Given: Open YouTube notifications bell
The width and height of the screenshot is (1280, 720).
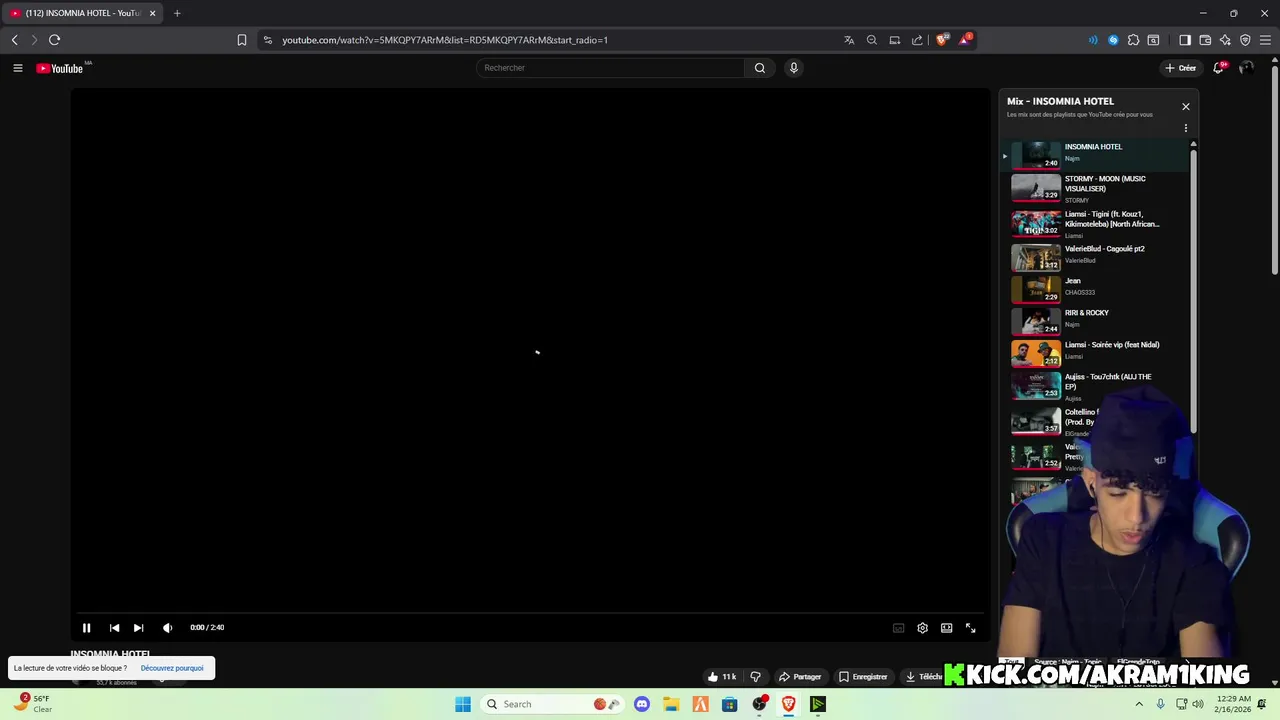Looking at the screenshot, I should (x=1218, y=68).
